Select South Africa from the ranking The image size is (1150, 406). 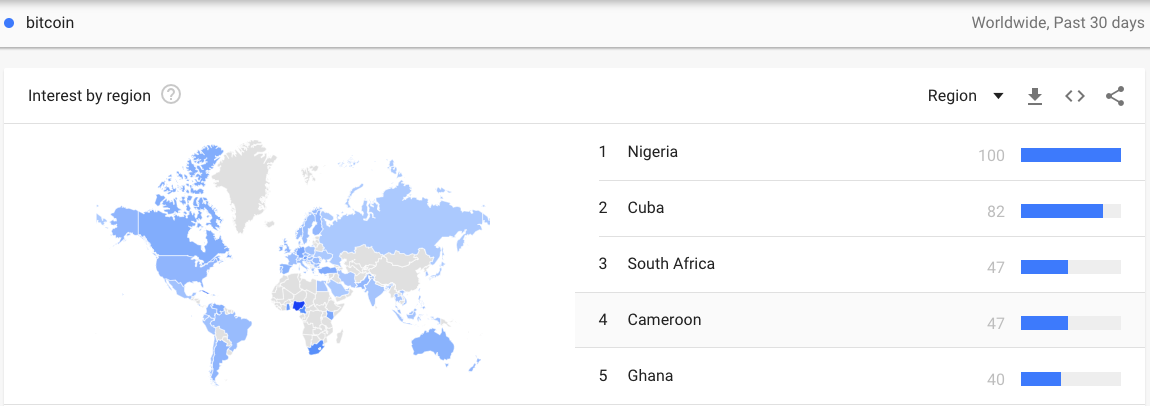(671, 264)
